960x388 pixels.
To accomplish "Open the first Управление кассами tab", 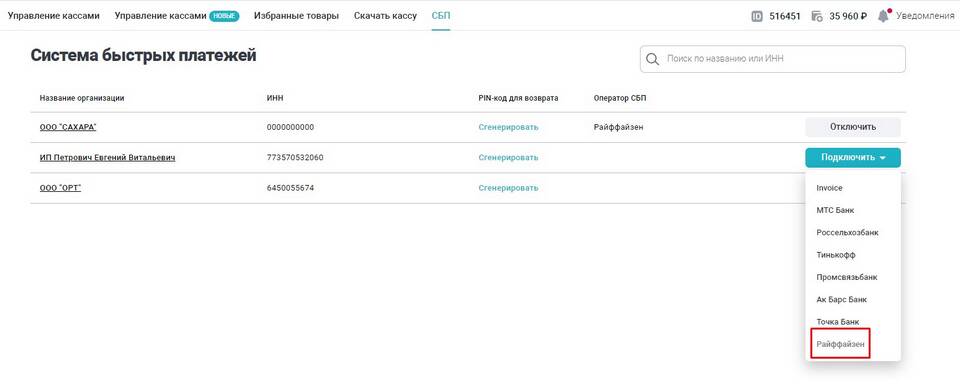I will pos(53,16).
